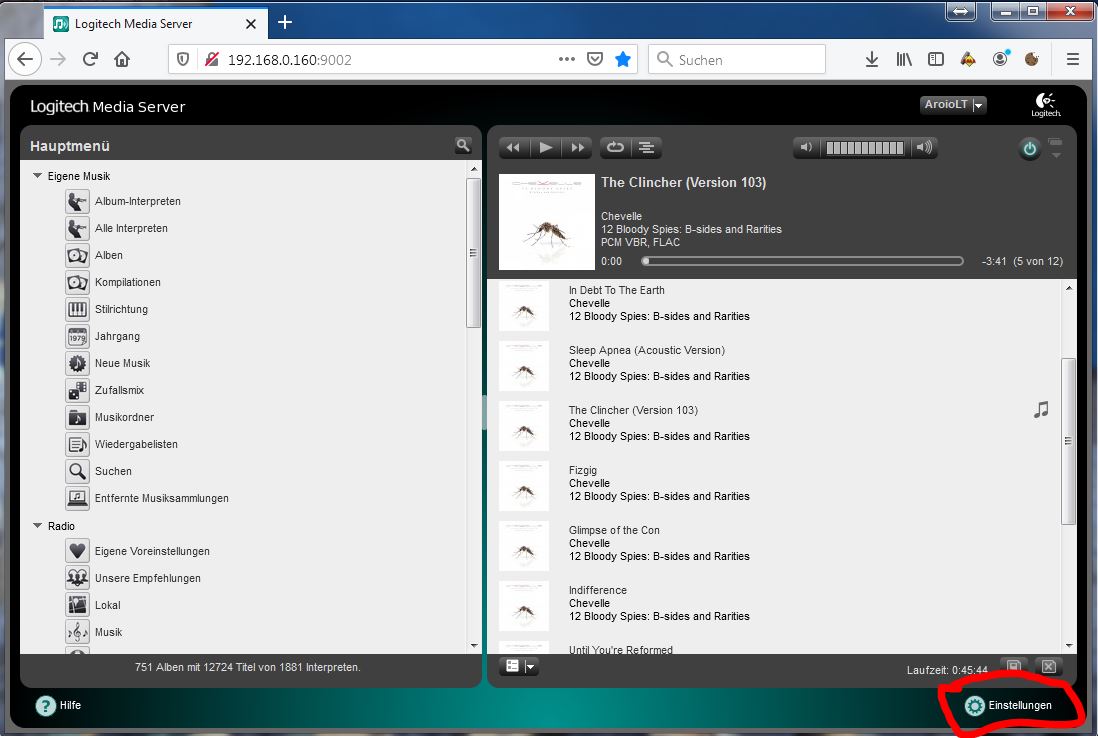Open Zufallsmix dice icon

[77, 391]
